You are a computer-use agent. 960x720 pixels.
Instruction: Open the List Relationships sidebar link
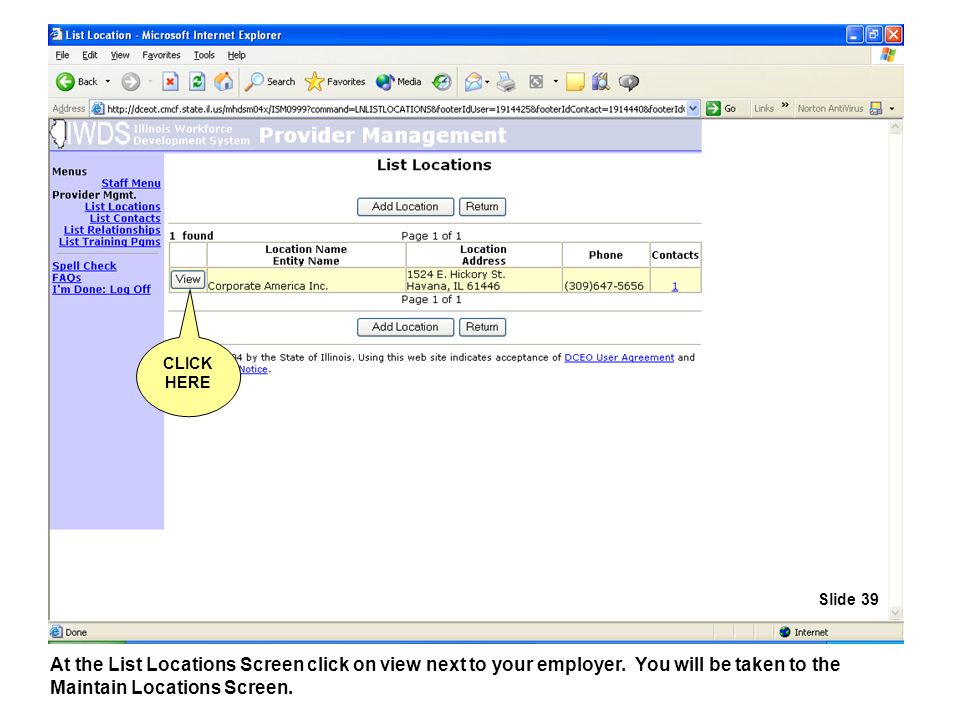(112, 230)
